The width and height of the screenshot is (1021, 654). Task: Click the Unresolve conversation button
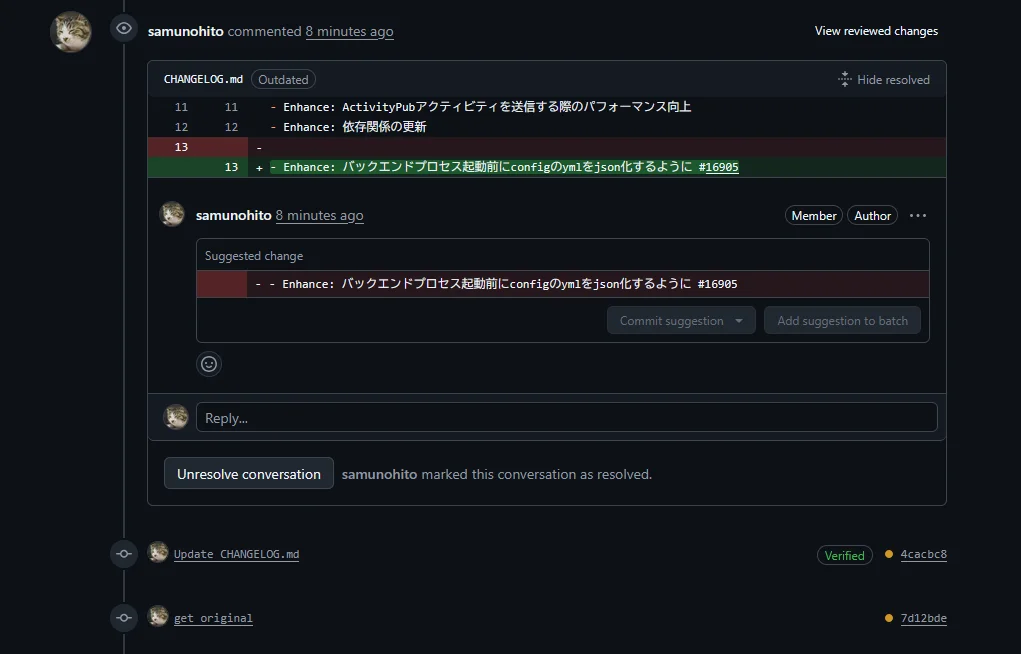tap(249, 474)
